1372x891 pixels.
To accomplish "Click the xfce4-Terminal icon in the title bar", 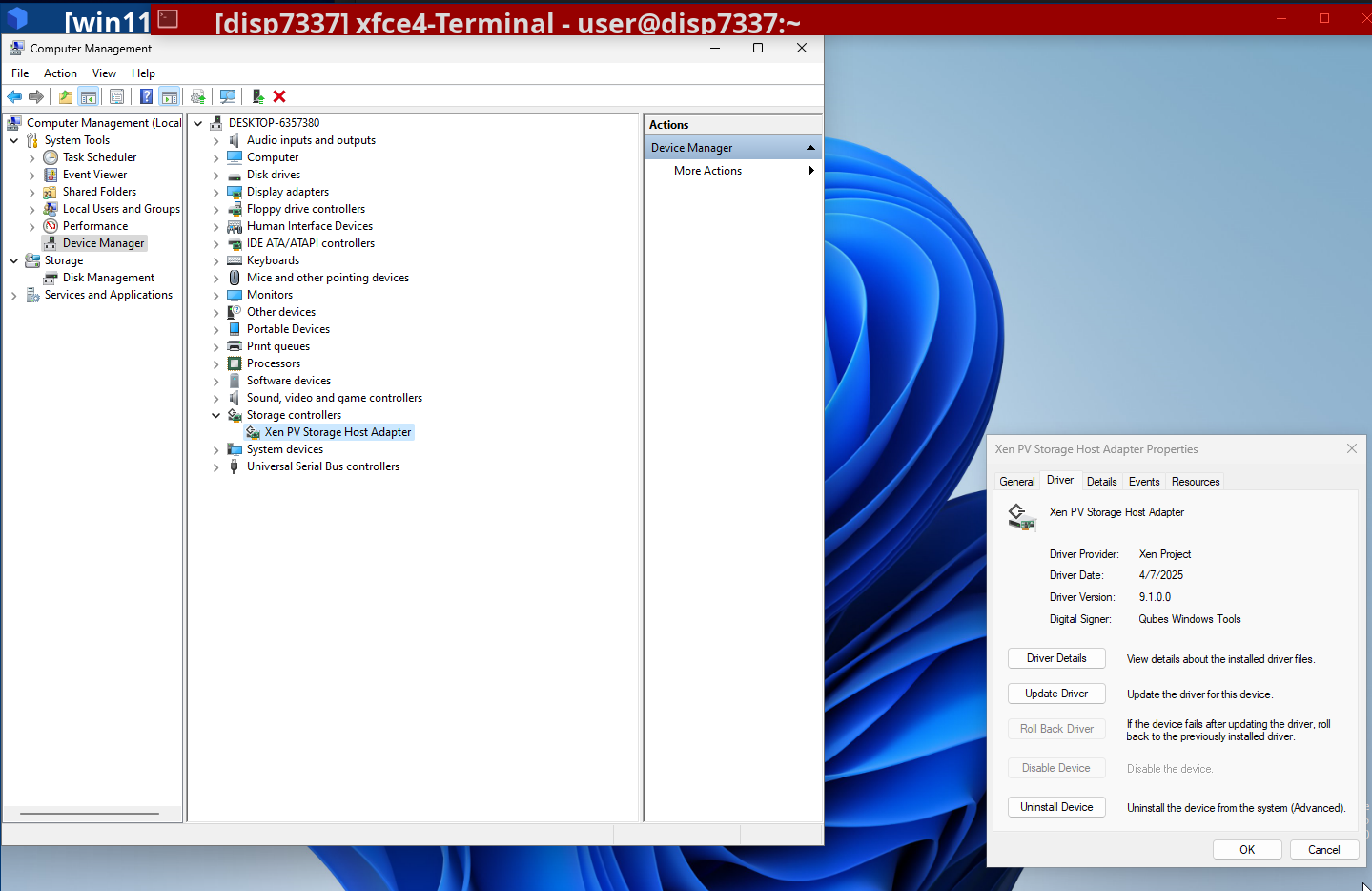I will coord(168,18).
